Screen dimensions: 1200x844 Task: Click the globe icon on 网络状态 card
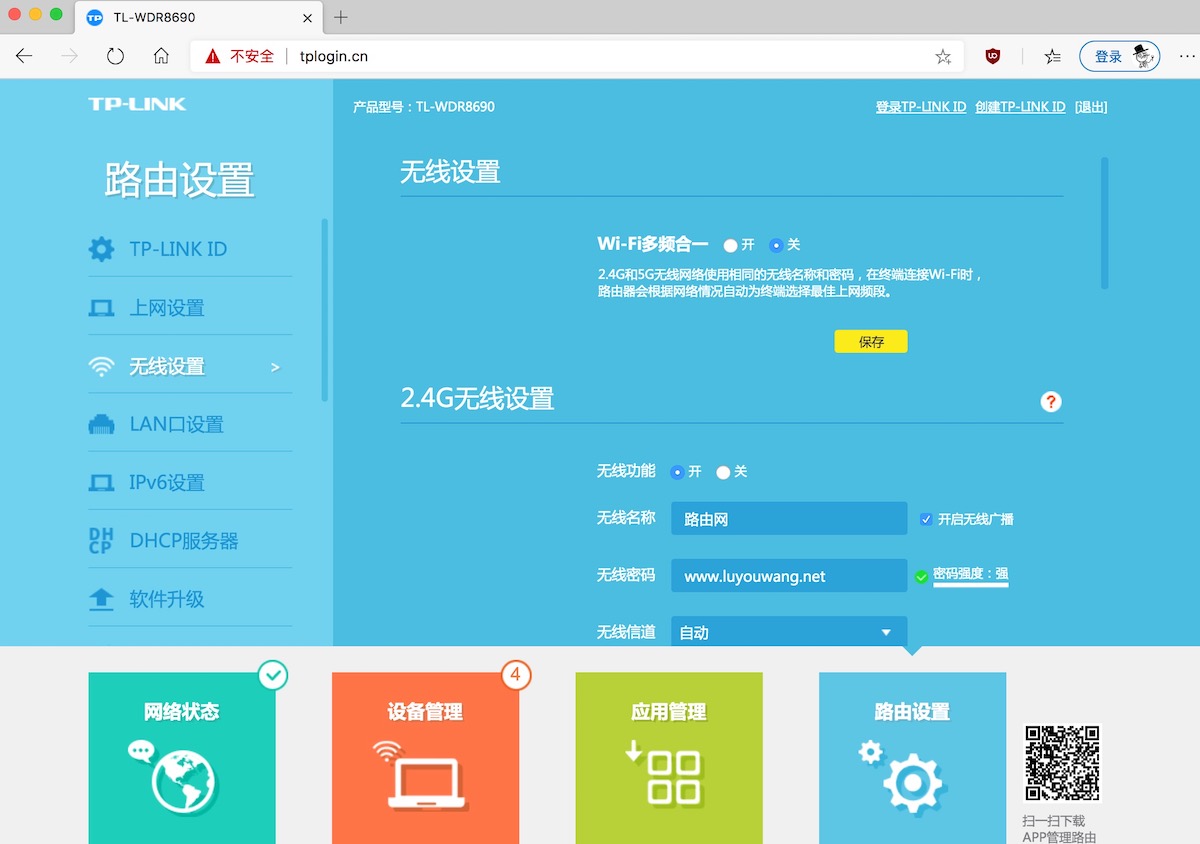181,775
